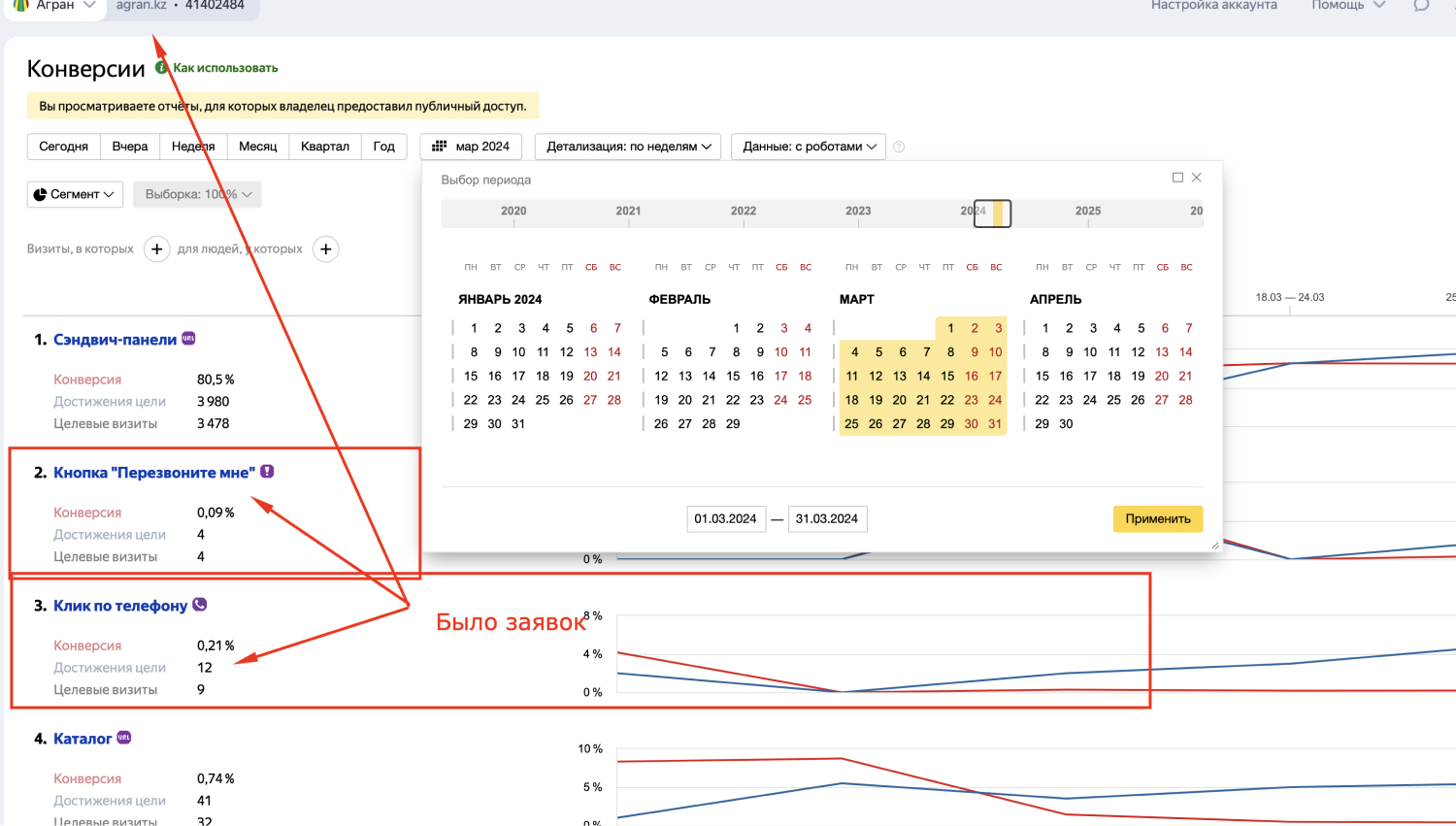Image resolution: width=1456 pixels, height=826 pixels.
Task: Select the Месяц period tab
Action: pyautogui.click(x=258, y=147)
